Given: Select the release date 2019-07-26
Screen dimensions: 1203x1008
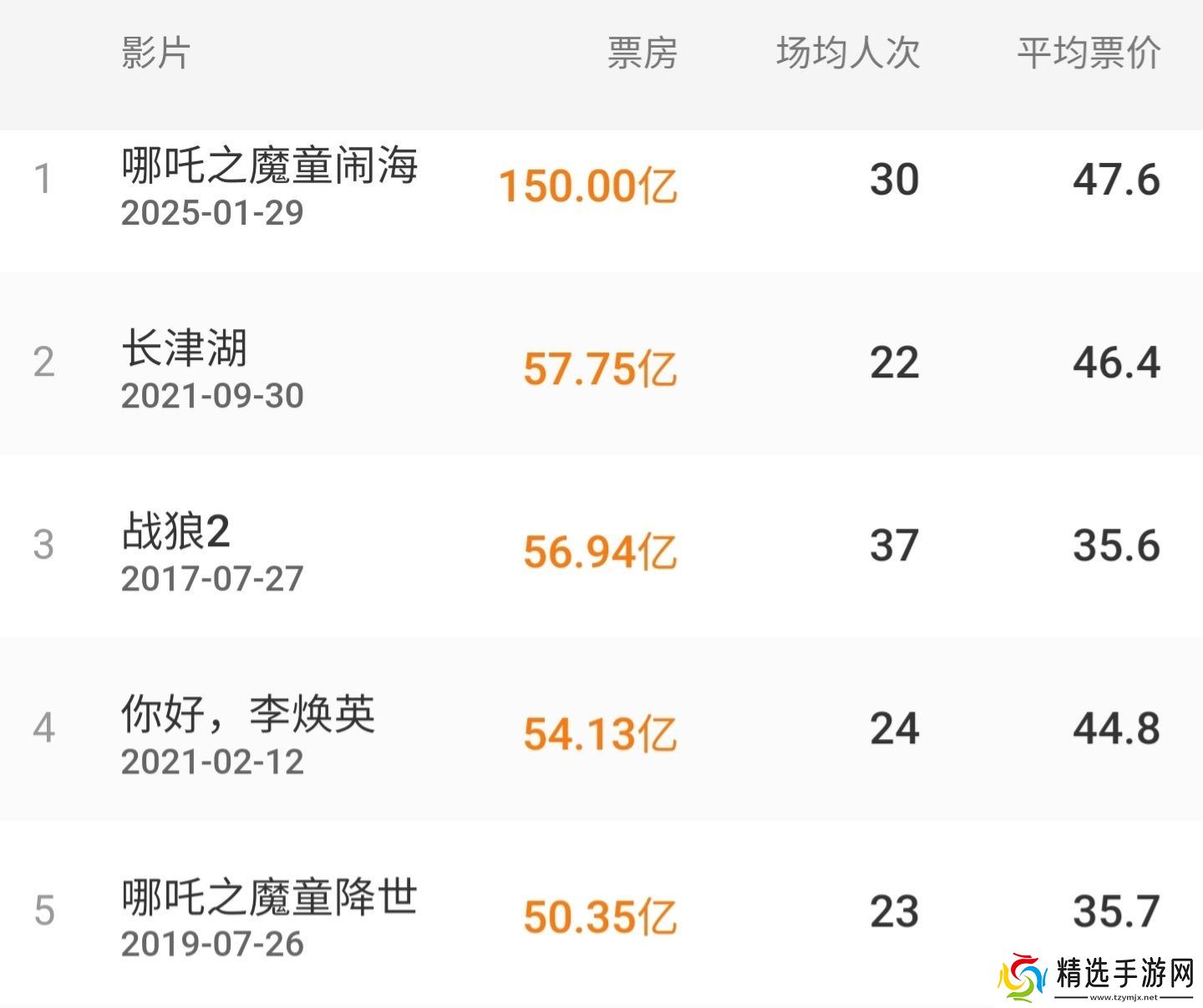Looking at the screenshot, I should point(212,945).
